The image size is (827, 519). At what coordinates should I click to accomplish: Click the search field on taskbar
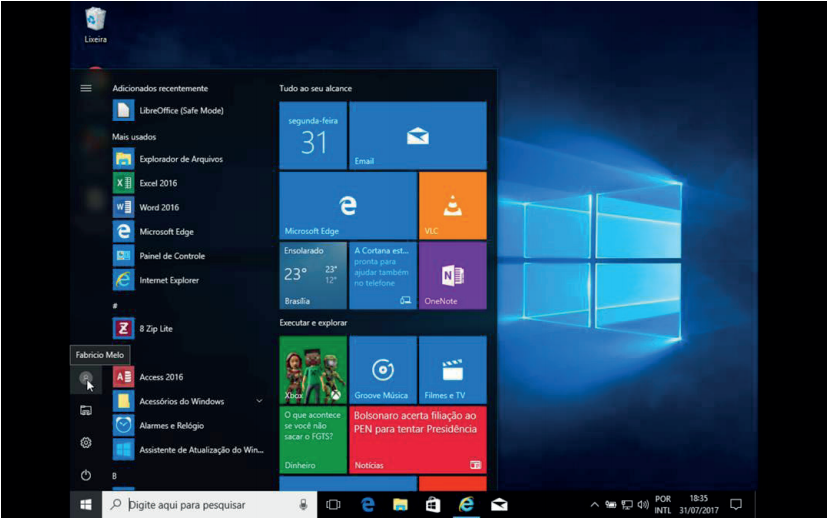point(210,505)
